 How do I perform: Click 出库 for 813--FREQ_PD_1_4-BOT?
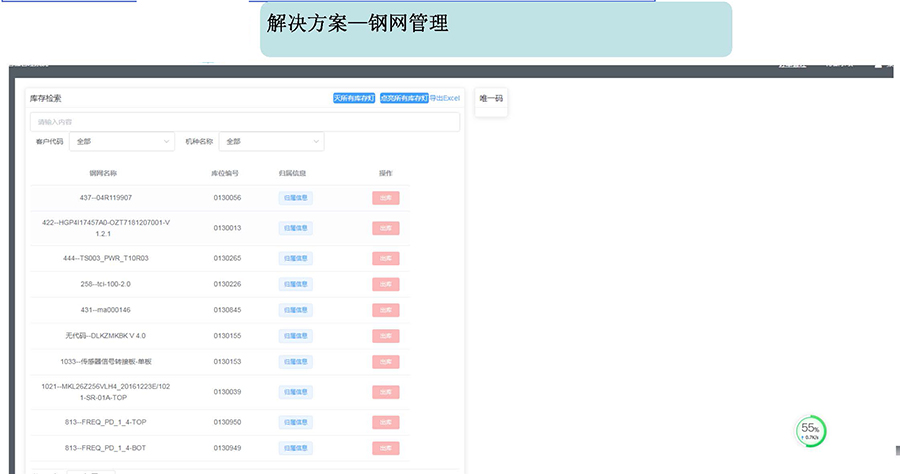(x=385, y=448)
